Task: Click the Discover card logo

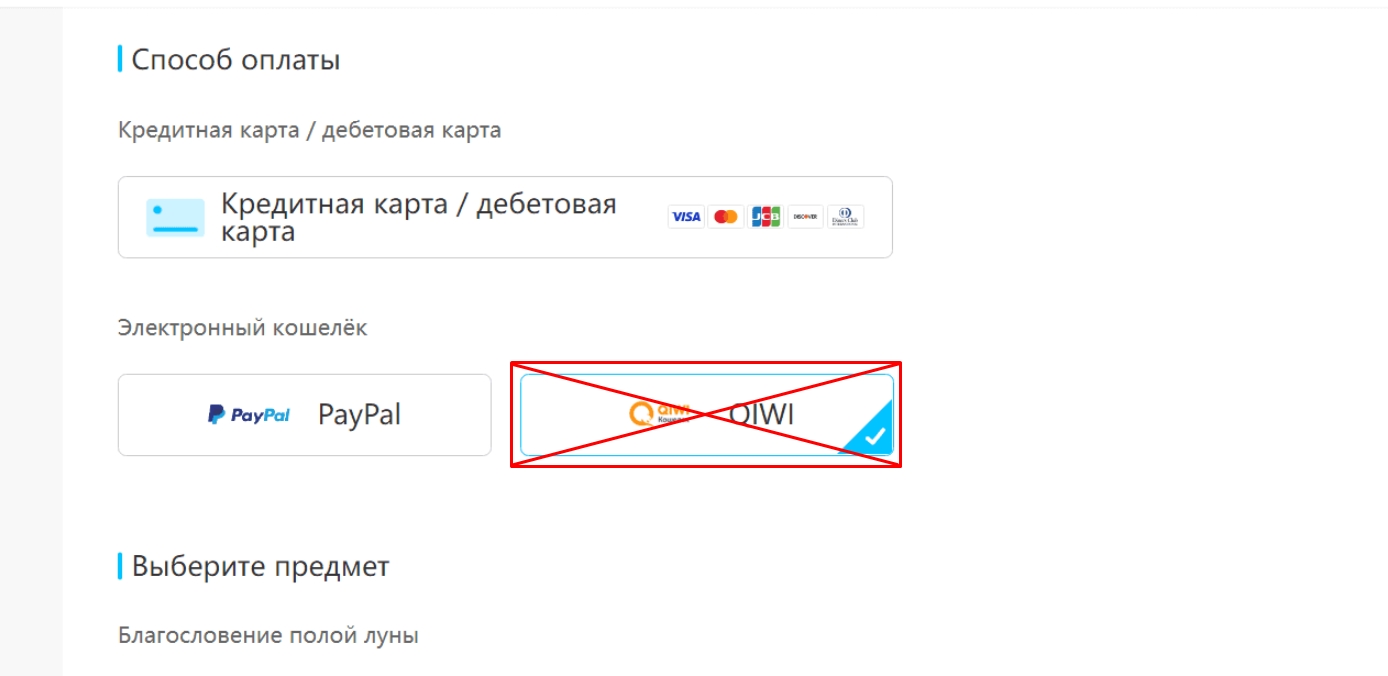Action: coord(806,217)
